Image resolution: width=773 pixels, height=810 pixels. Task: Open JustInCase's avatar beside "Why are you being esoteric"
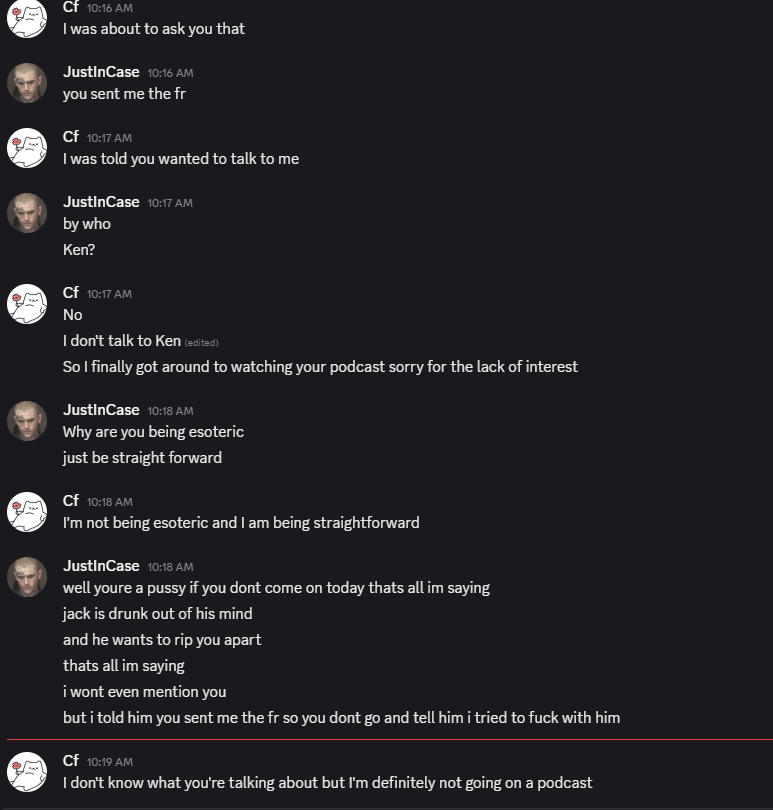[x=27, y=421]
